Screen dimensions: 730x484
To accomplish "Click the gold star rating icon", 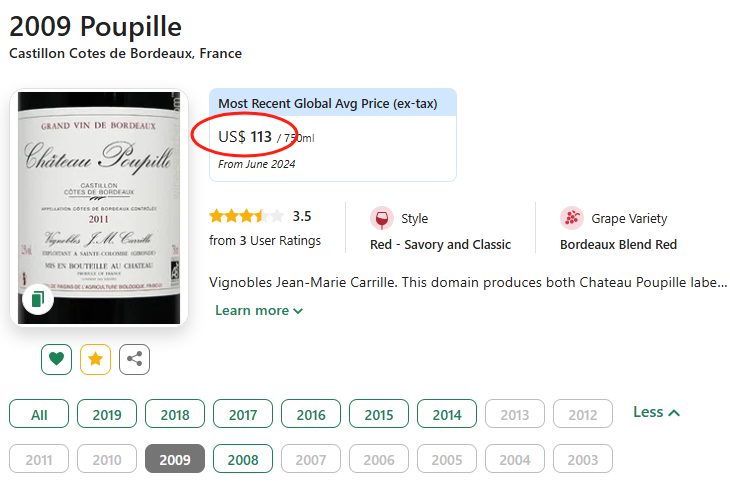I will 95,359.
